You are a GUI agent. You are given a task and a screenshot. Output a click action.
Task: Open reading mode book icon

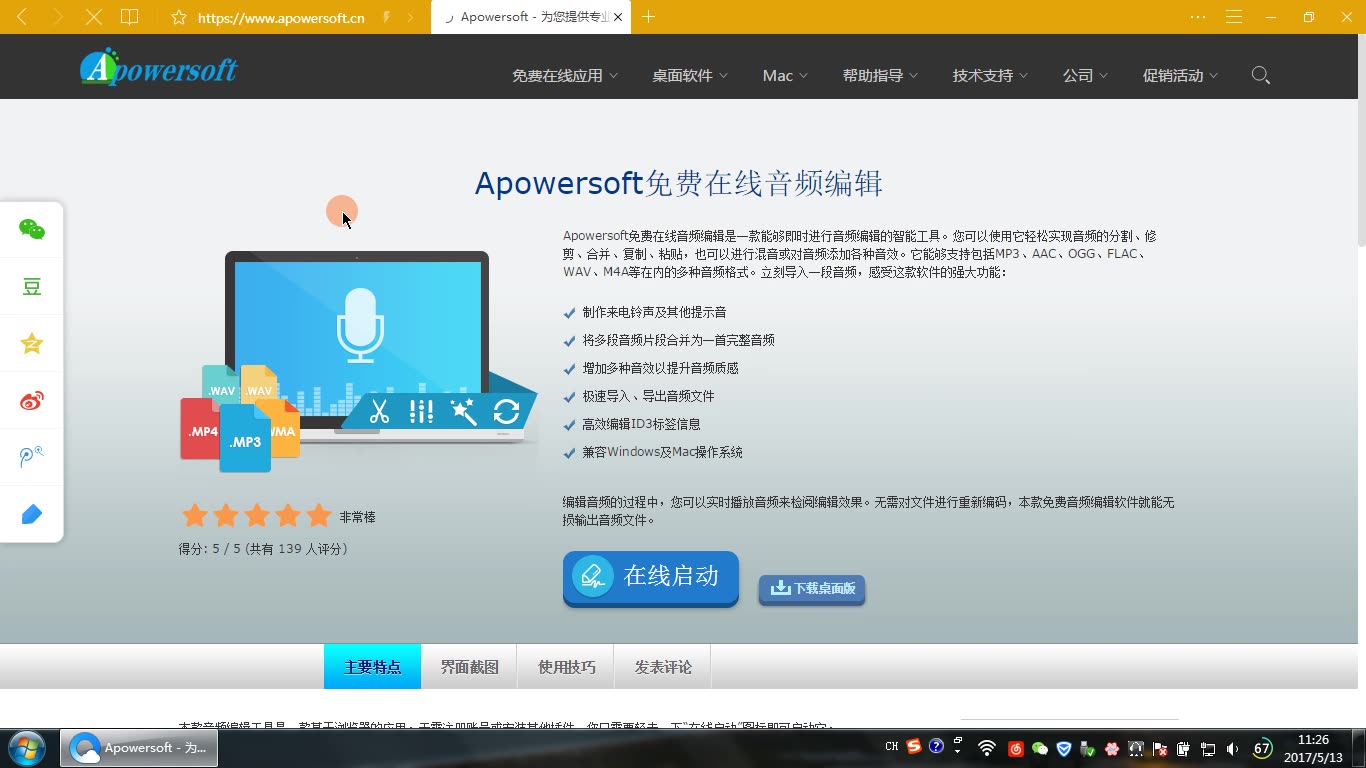[129, 17]
